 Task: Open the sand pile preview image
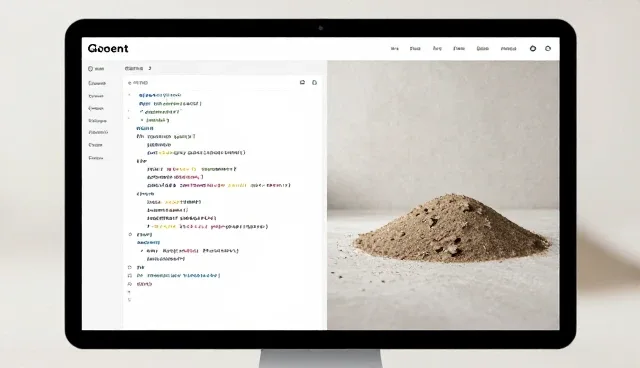tap(443, 195)
